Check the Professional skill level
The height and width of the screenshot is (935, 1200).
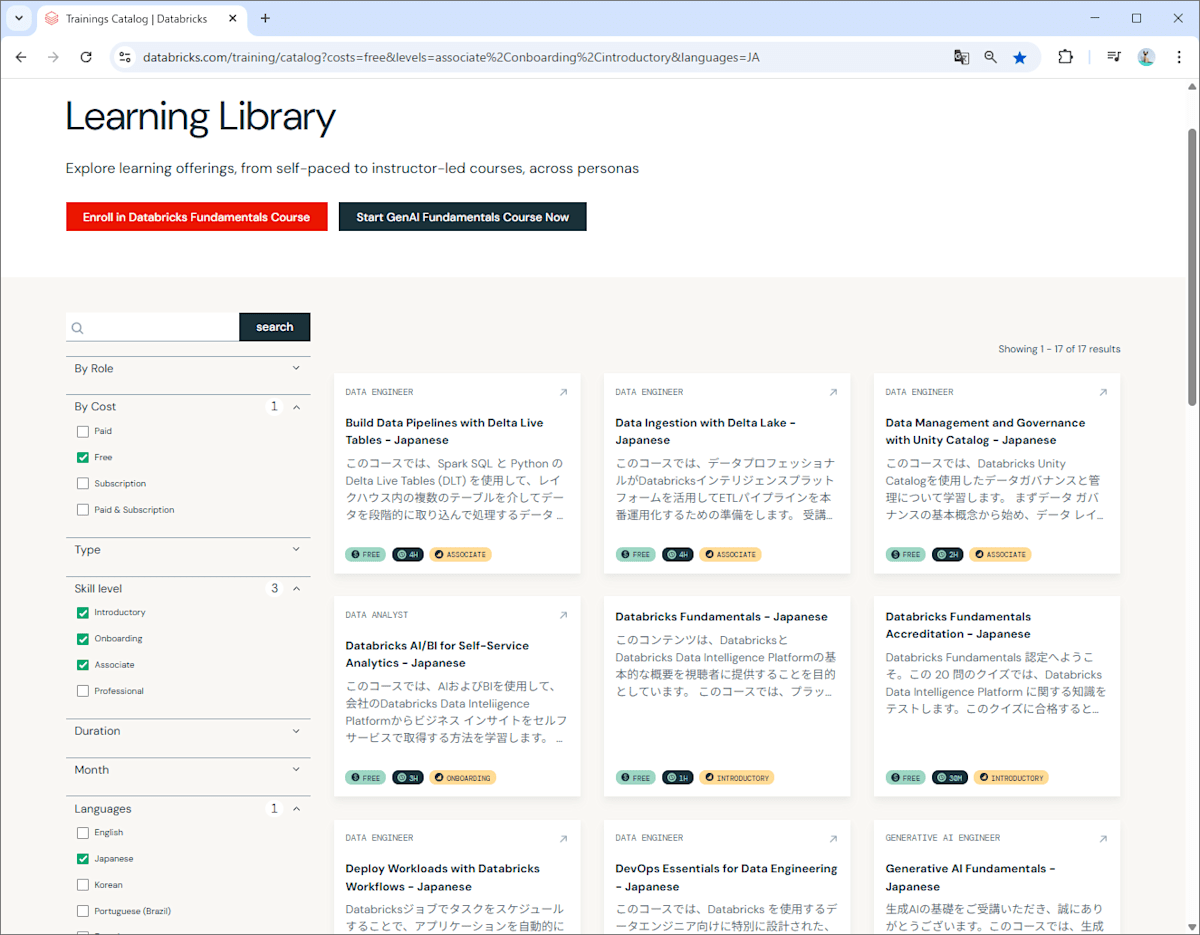pyautogui.click(x=83, y=690)
